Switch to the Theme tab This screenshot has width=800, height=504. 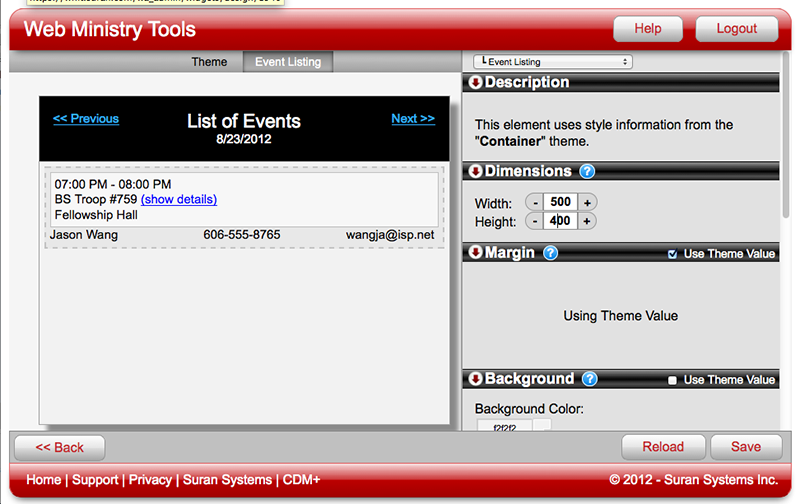point(209,62)
